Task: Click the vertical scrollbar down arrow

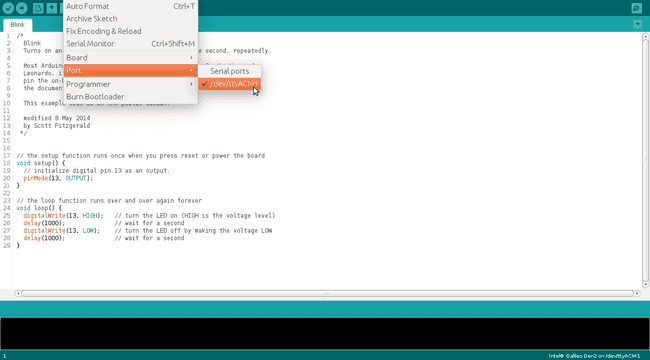Action: point(645,285)
